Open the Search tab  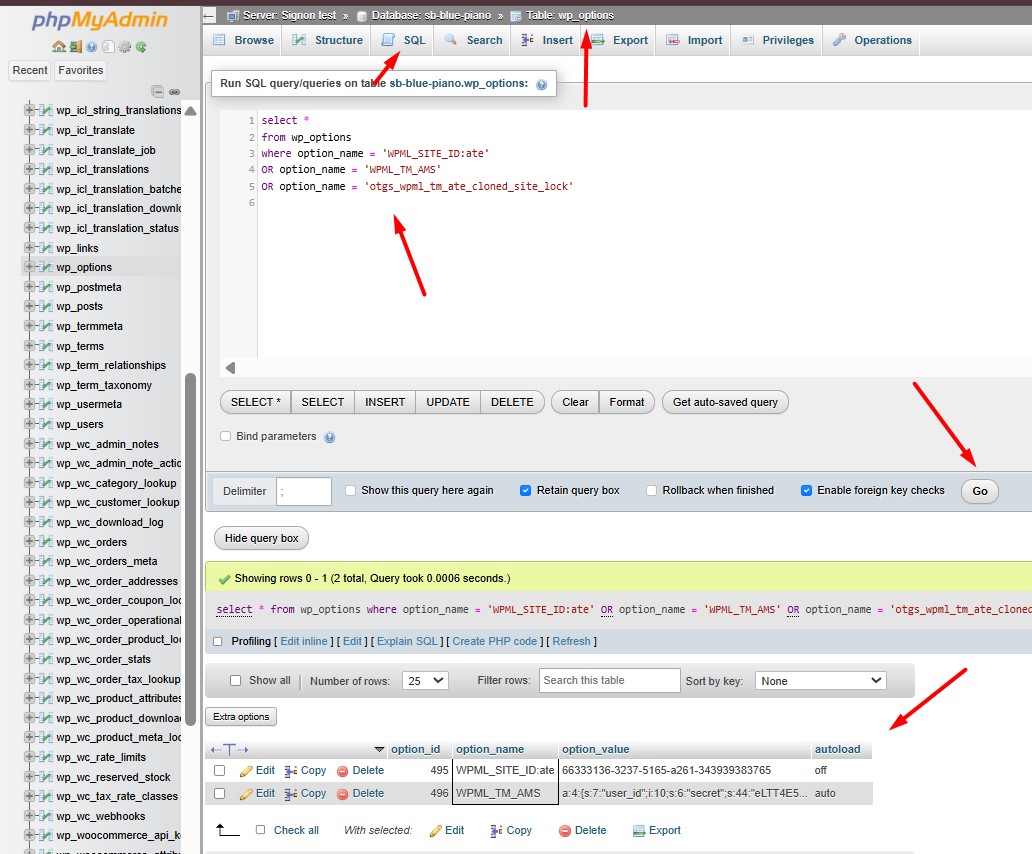coord(473,40)
